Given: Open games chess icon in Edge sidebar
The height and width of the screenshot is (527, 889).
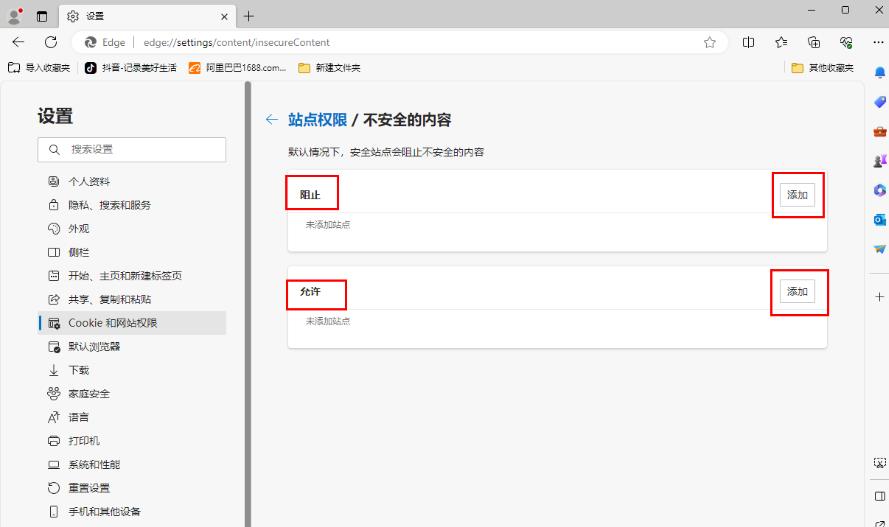Looking at the screenshot, I should 880,161.
